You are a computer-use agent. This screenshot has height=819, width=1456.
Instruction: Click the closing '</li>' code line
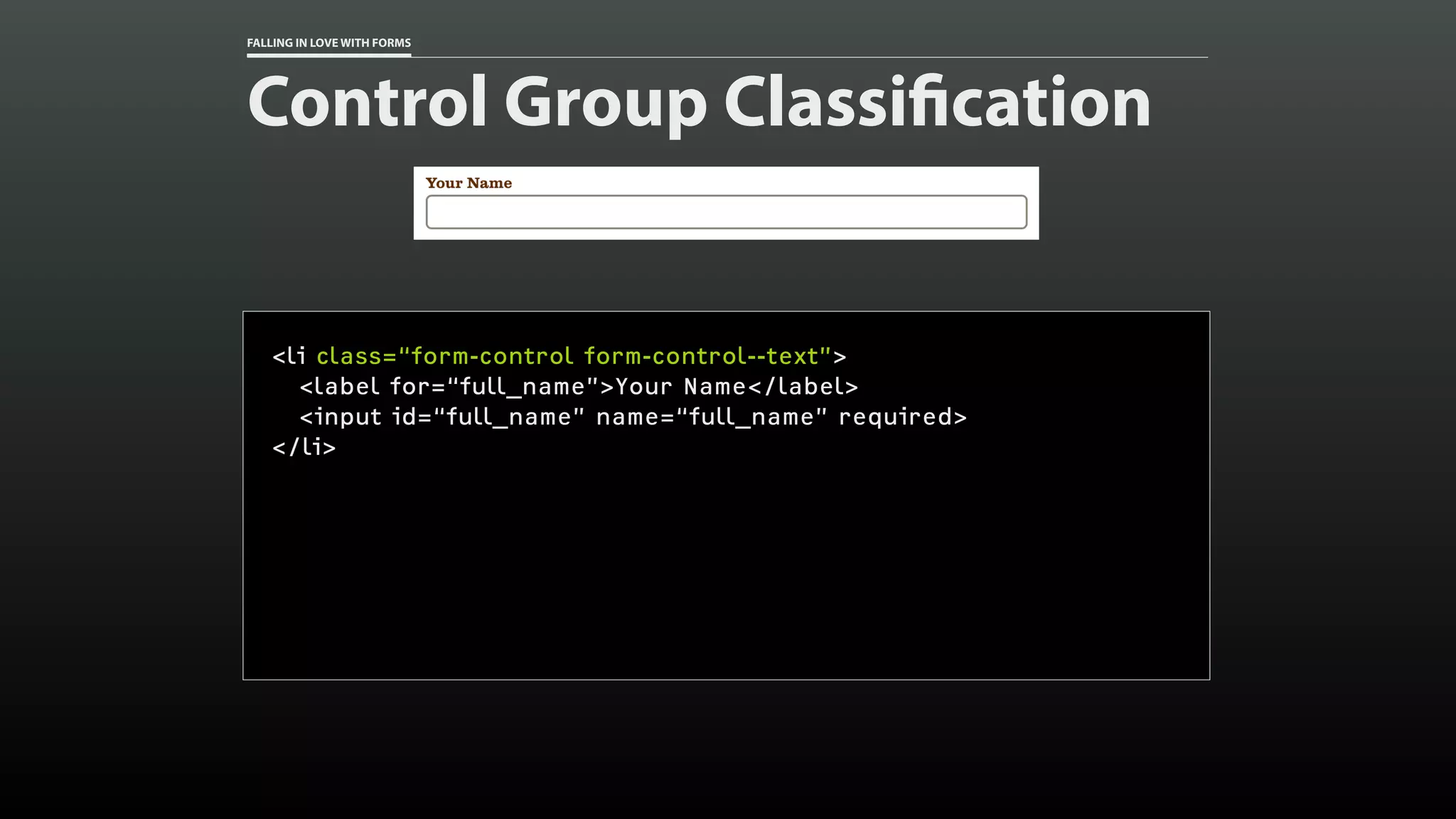click(304, 447)
